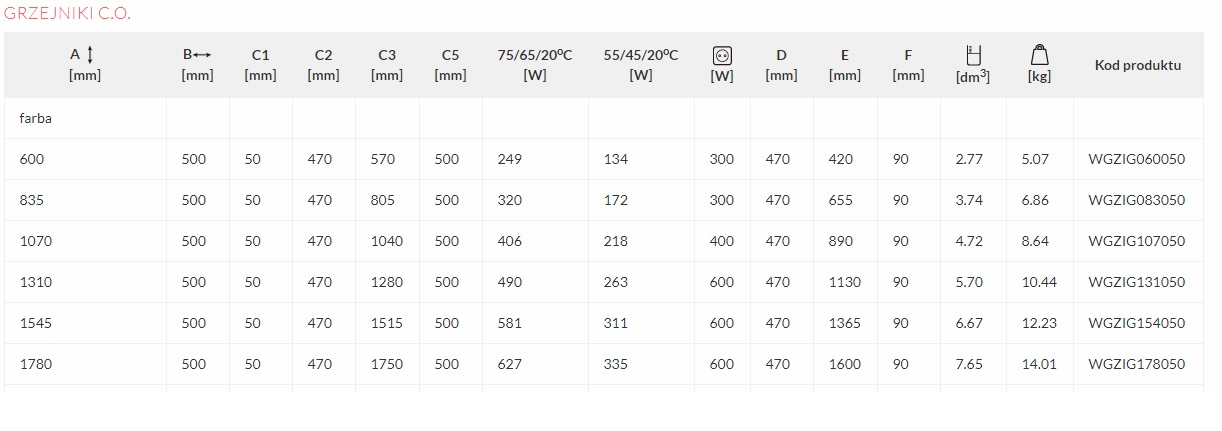Select product code WGZIG083050

[x=1137, y=200]
